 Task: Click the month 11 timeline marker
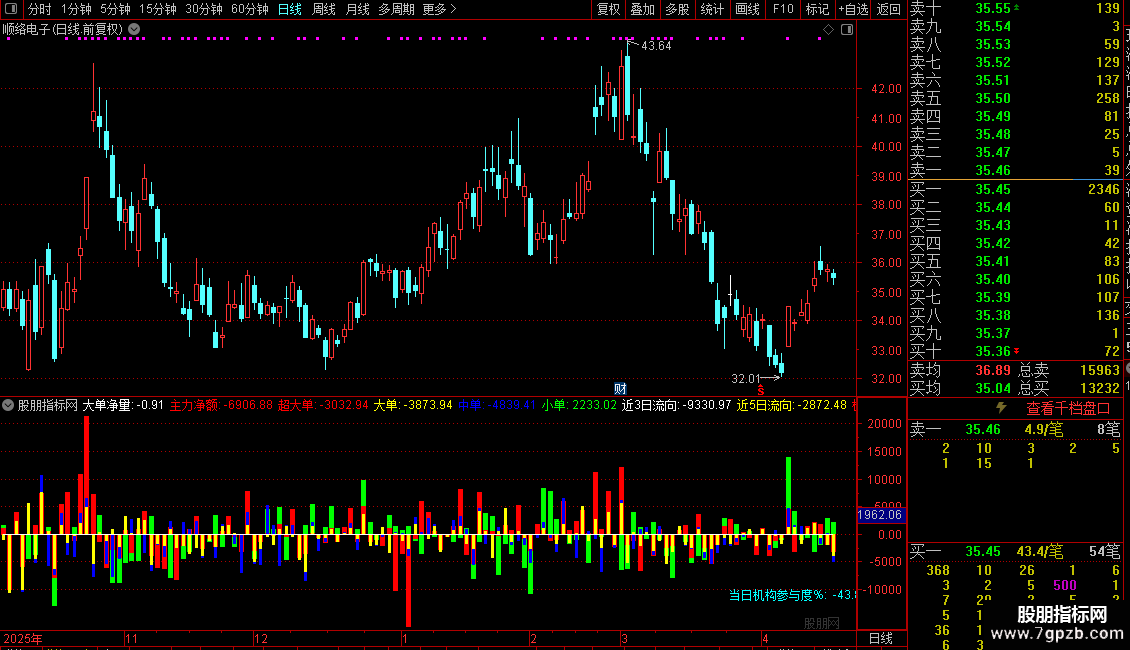(x=131, y=638)
